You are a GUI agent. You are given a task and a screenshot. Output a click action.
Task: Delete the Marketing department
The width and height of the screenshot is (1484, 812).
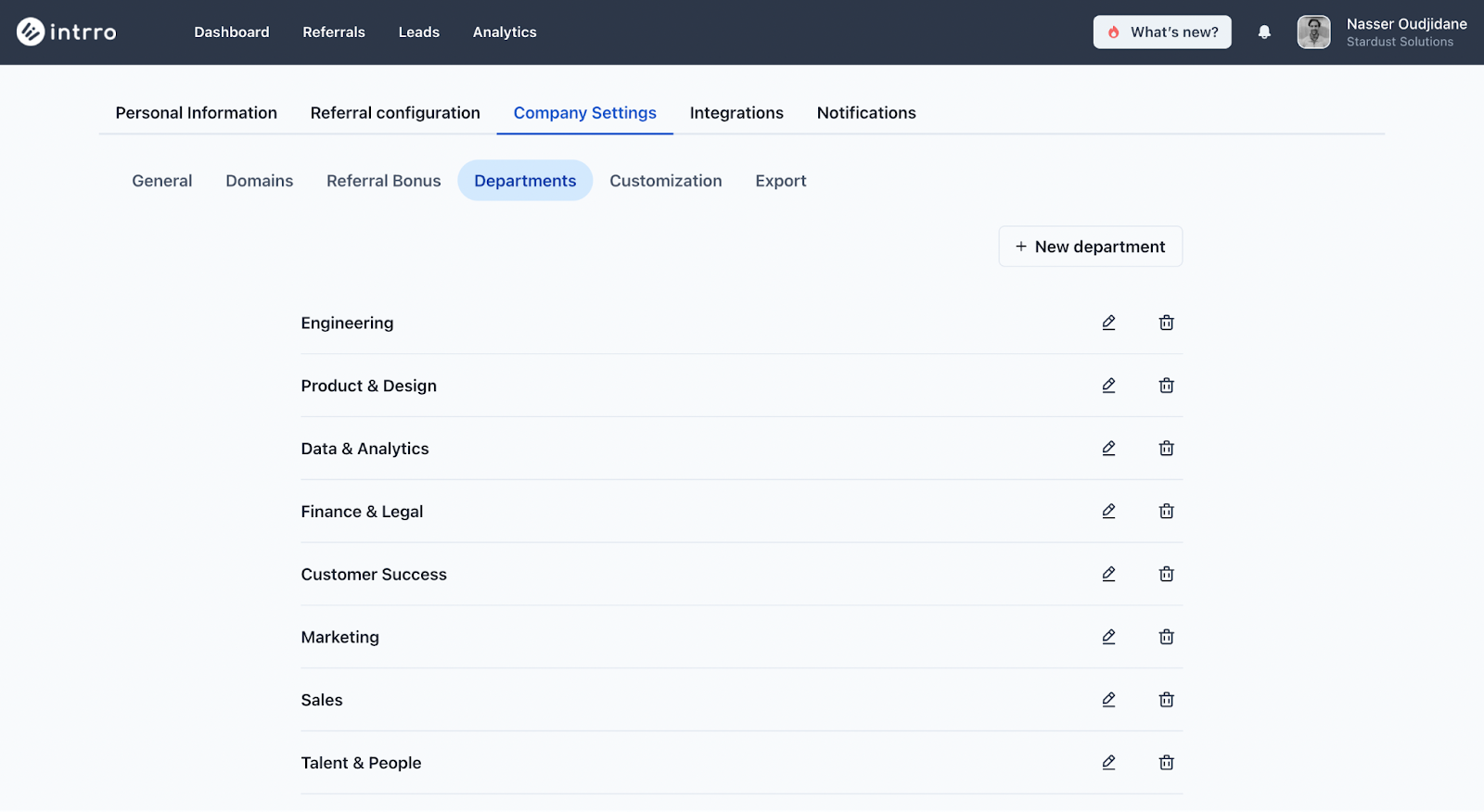coord(1166,637)
